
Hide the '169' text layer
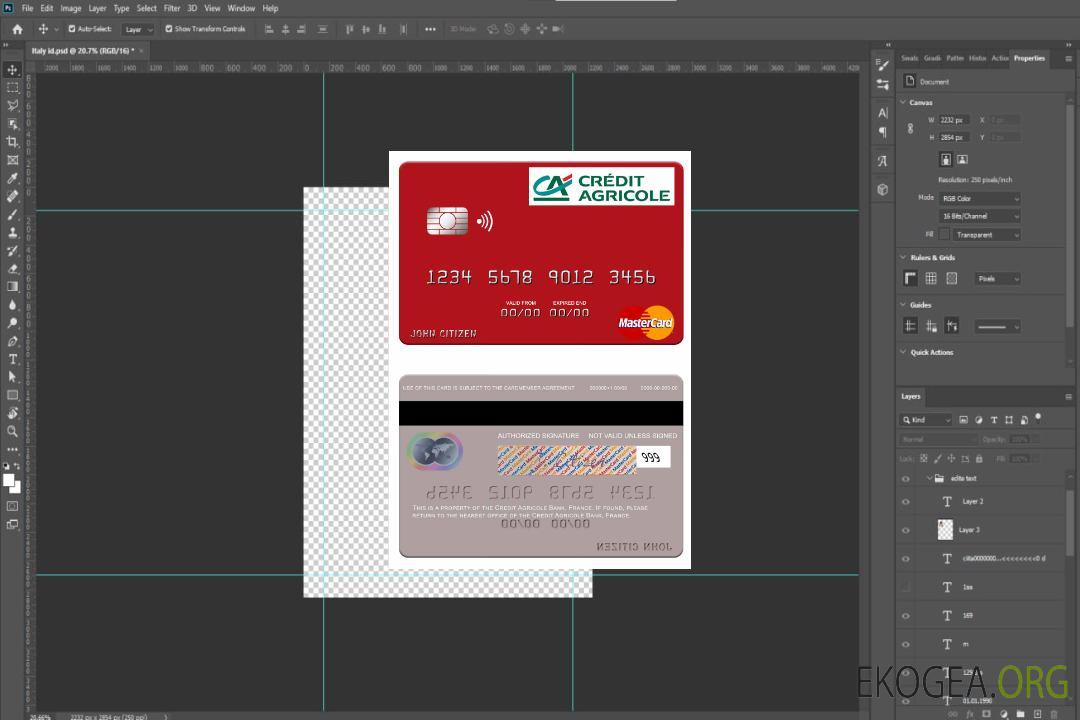pyautogui.click(x=906, y=616)
